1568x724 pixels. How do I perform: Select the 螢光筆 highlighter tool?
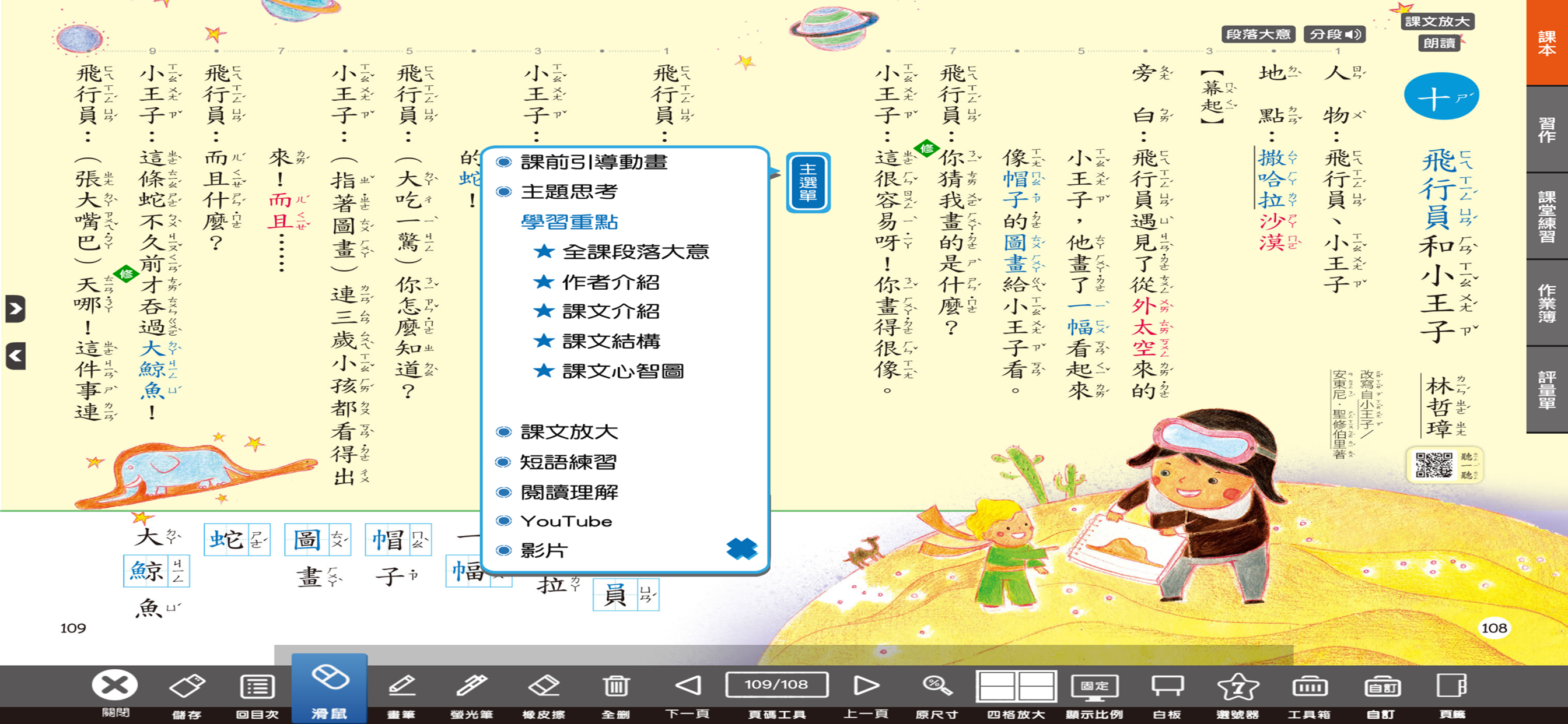[x=472, y=686]
